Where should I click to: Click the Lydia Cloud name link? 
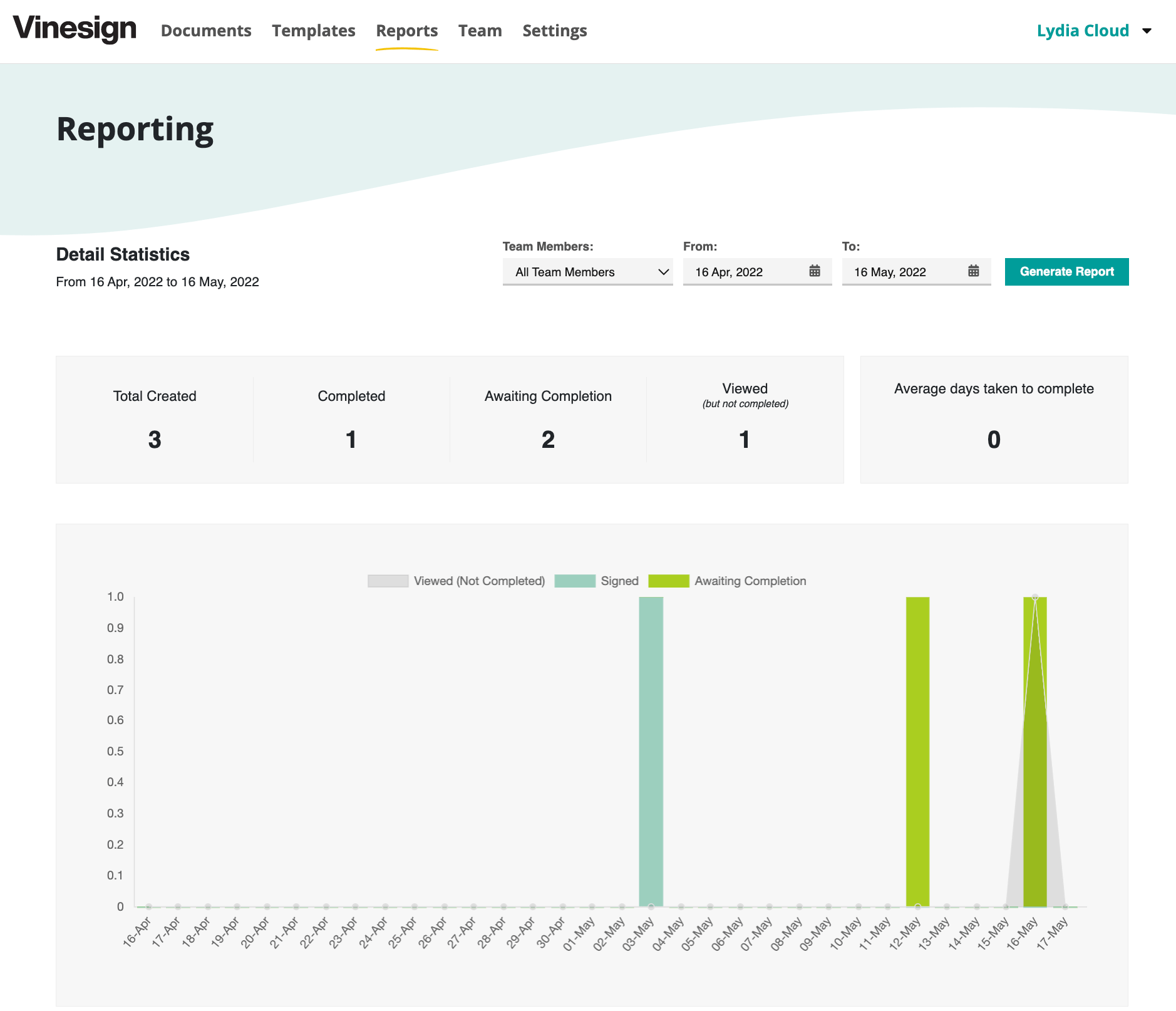tap(1082, 30)
